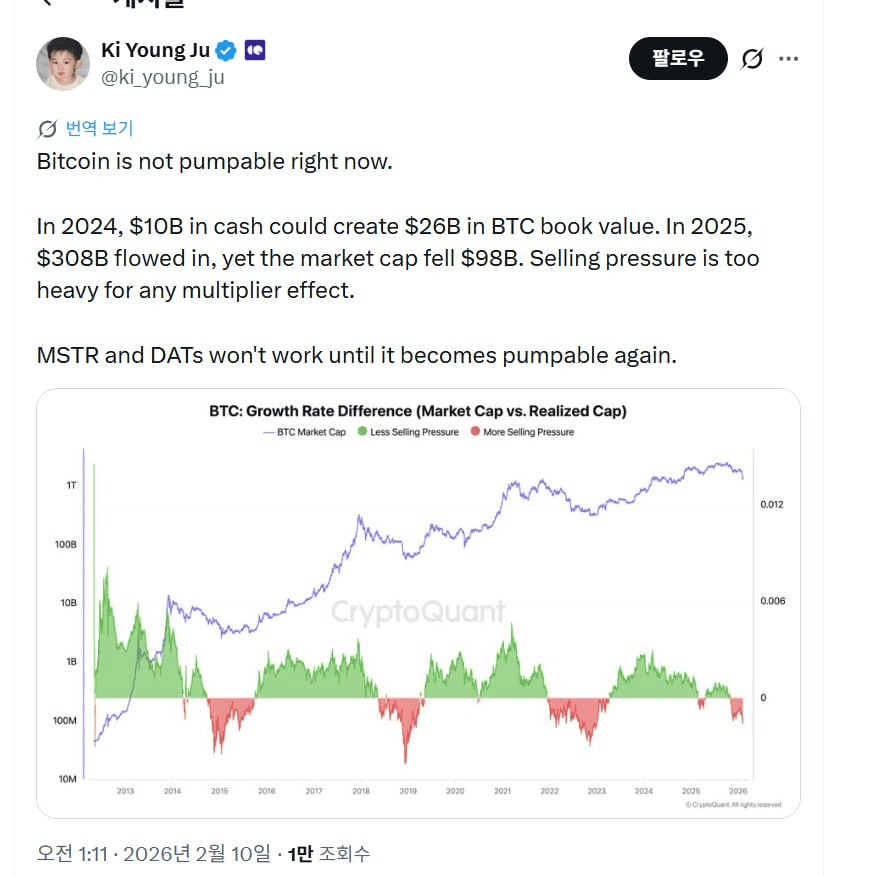
Task: Open the three-dot more options menu
Action: click(789, 59)
